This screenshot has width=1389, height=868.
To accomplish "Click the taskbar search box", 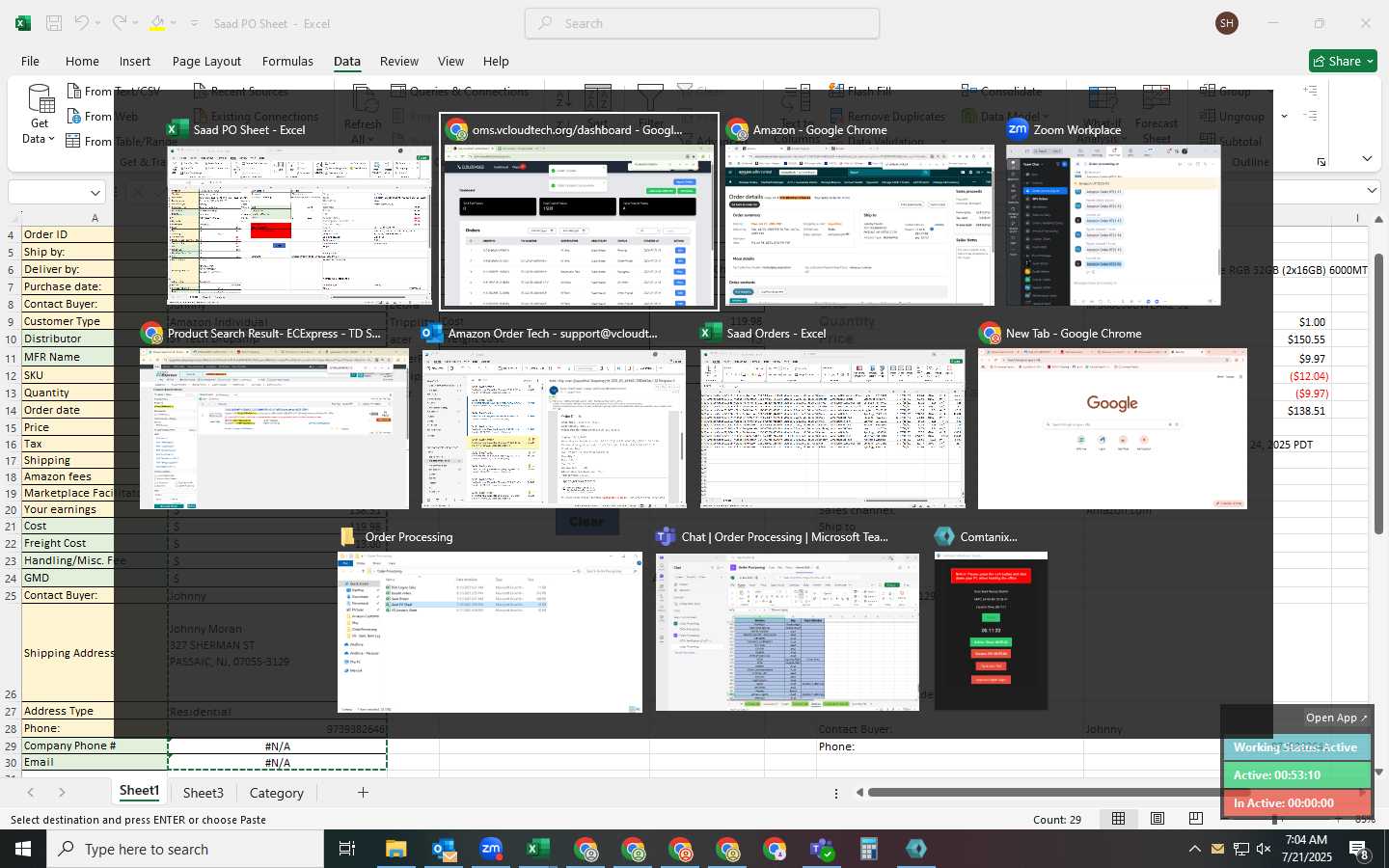I will pos(185,849).
